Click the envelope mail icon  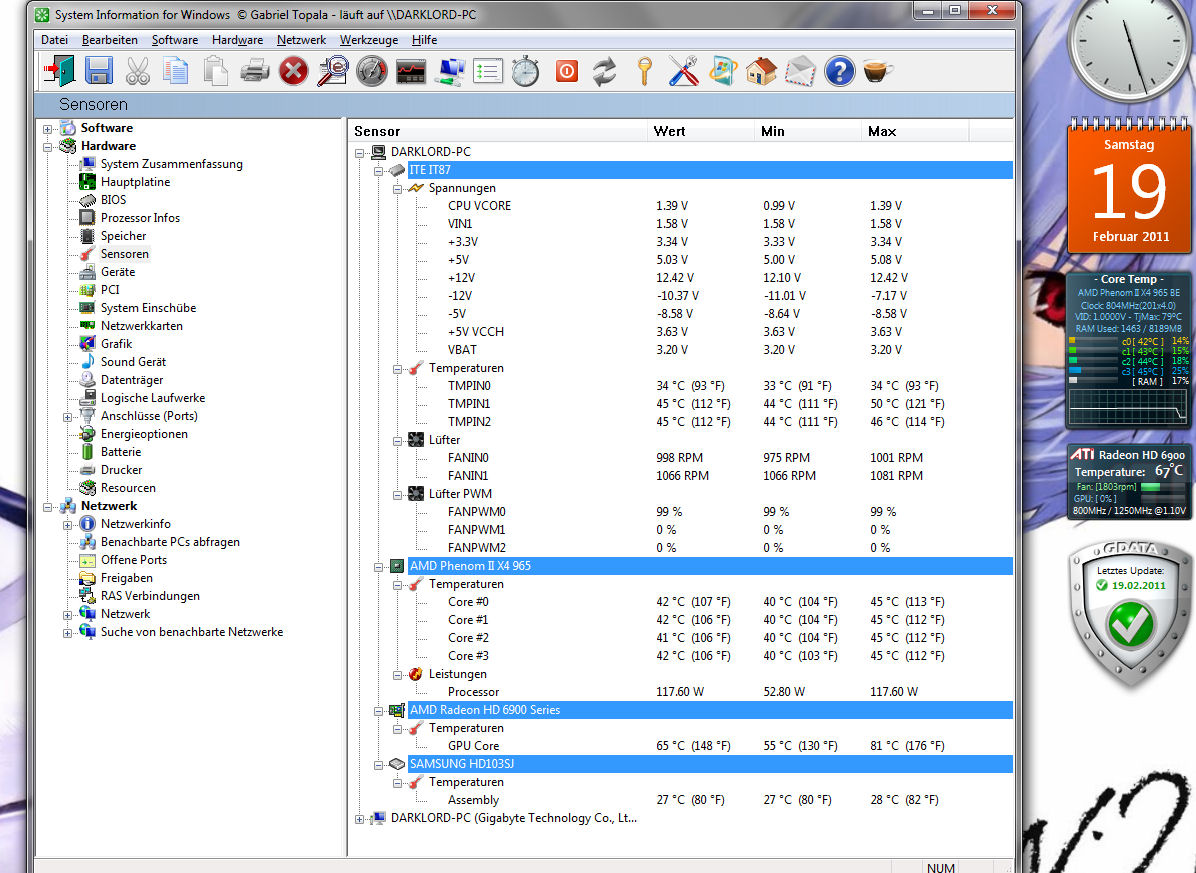[800, 71]
